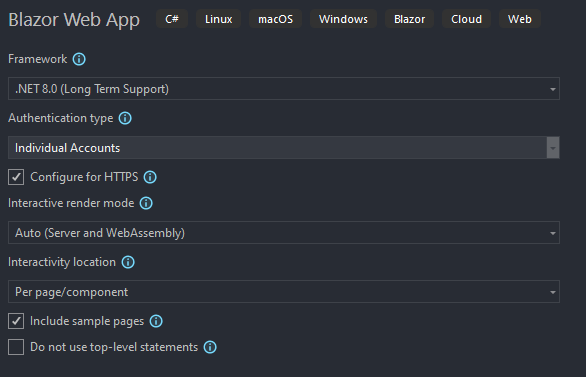Click the Interactive render mode info icon
This screenshot has width=586, height=377.
pyautogui.click(x=146, y=203)
